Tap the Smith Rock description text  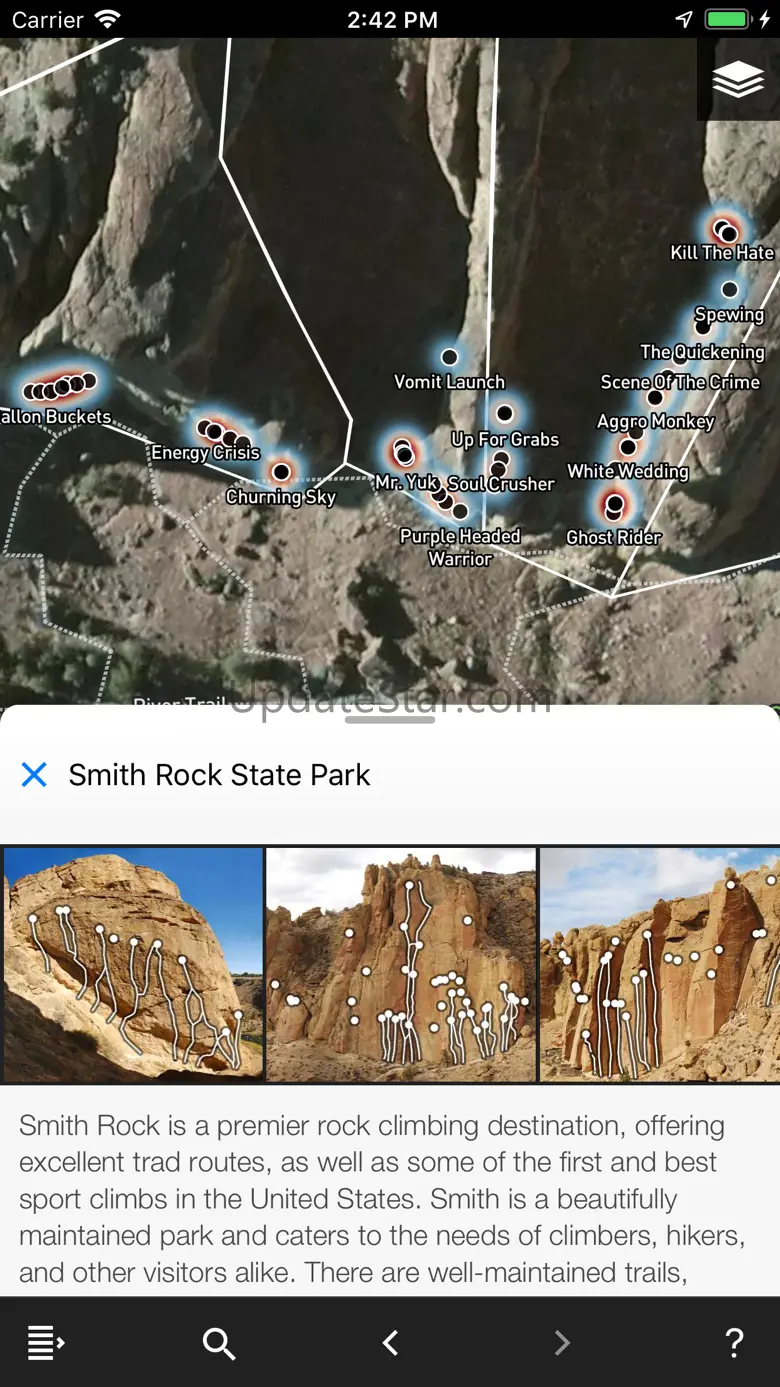[x=384, y=1198]
